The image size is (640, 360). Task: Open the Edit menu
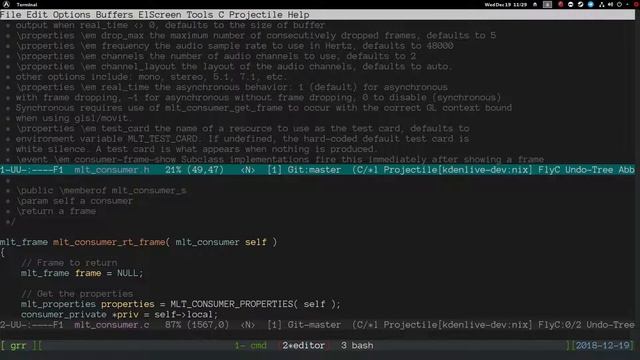37,15
